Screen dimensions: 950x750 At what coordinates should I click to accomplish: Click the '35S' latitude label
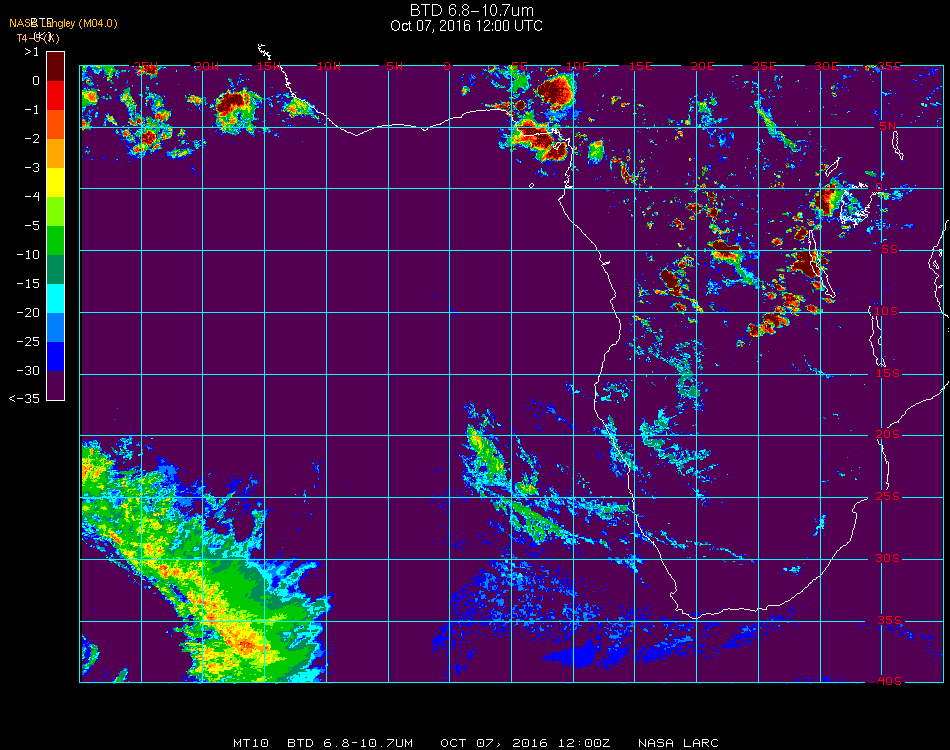click(889, 620)
